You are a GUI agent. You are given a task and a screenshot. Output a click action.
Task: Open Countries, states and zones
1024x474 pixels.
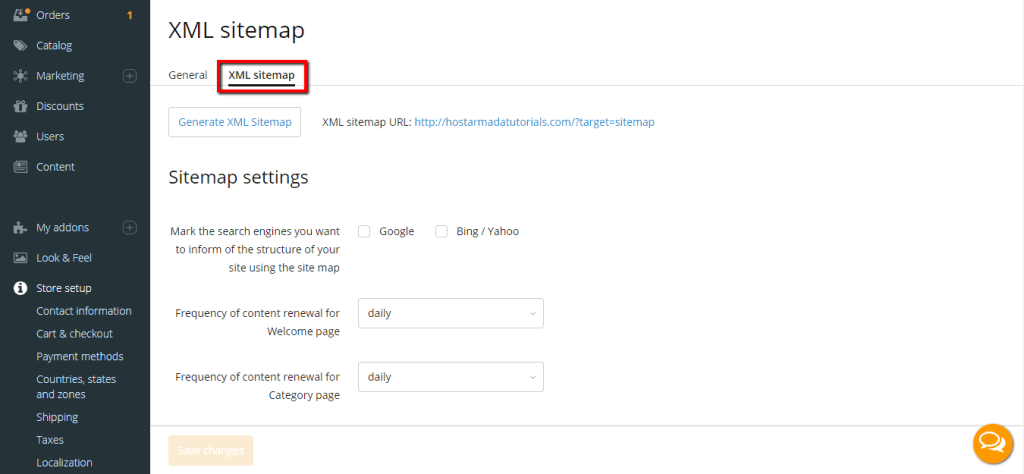pyautogui.click(x=76, y=387)
